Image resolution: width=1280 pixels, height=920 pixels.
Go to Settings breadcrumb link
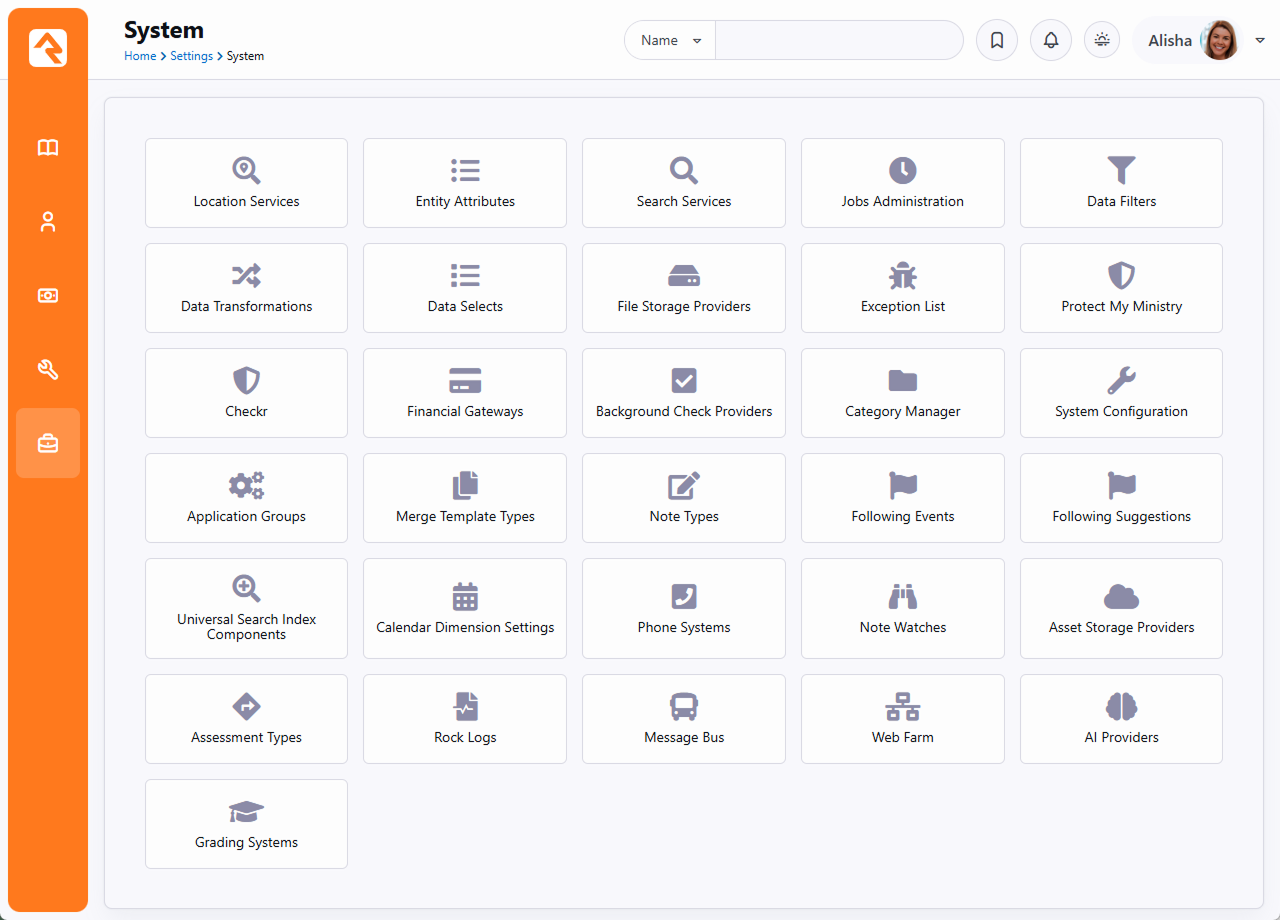click(191, 57)
